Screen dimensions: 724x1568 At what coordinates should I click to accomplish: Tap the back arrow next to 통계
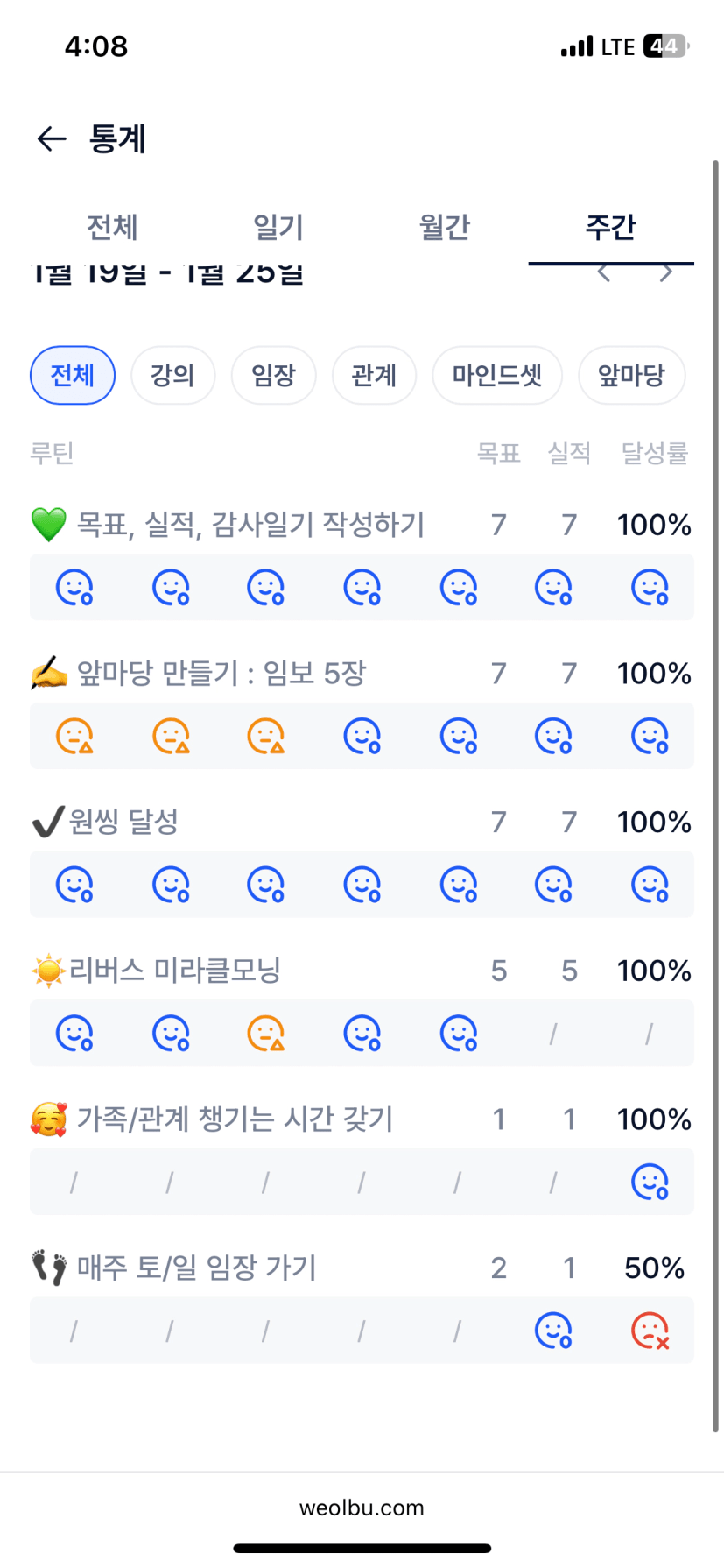(52, 138)
